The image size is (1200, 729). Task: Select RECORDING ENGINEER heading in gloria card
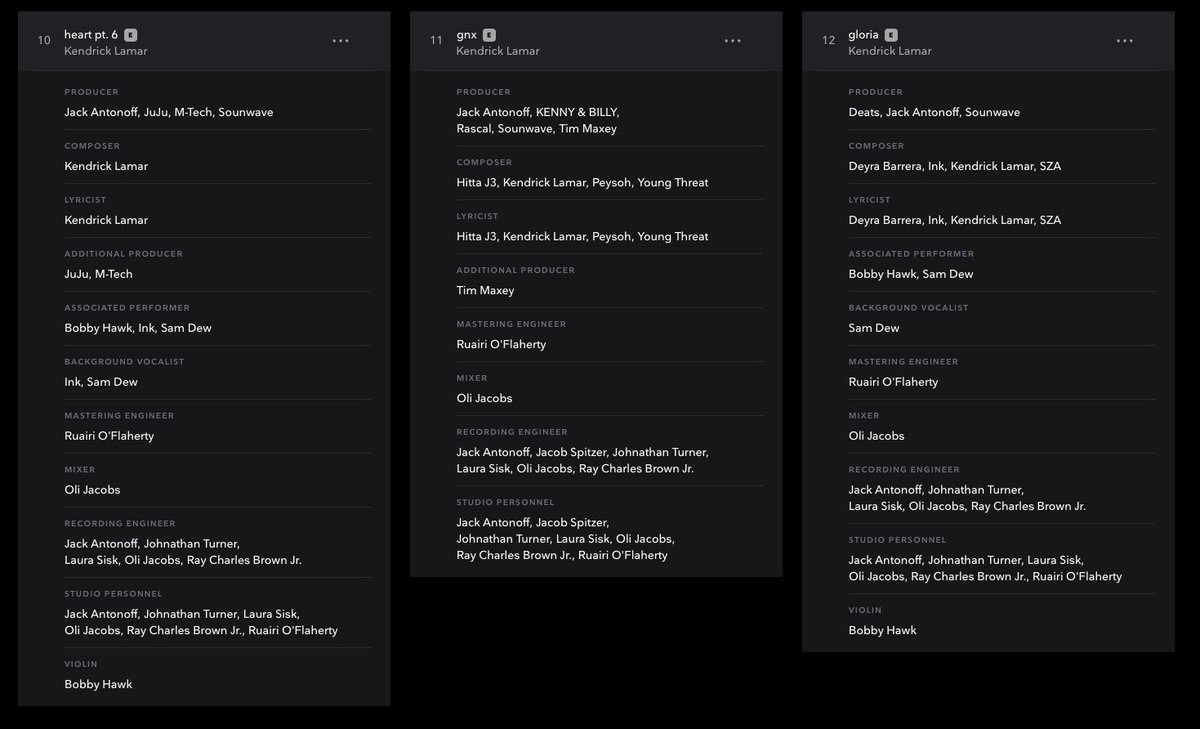click(x=904, y=470)
